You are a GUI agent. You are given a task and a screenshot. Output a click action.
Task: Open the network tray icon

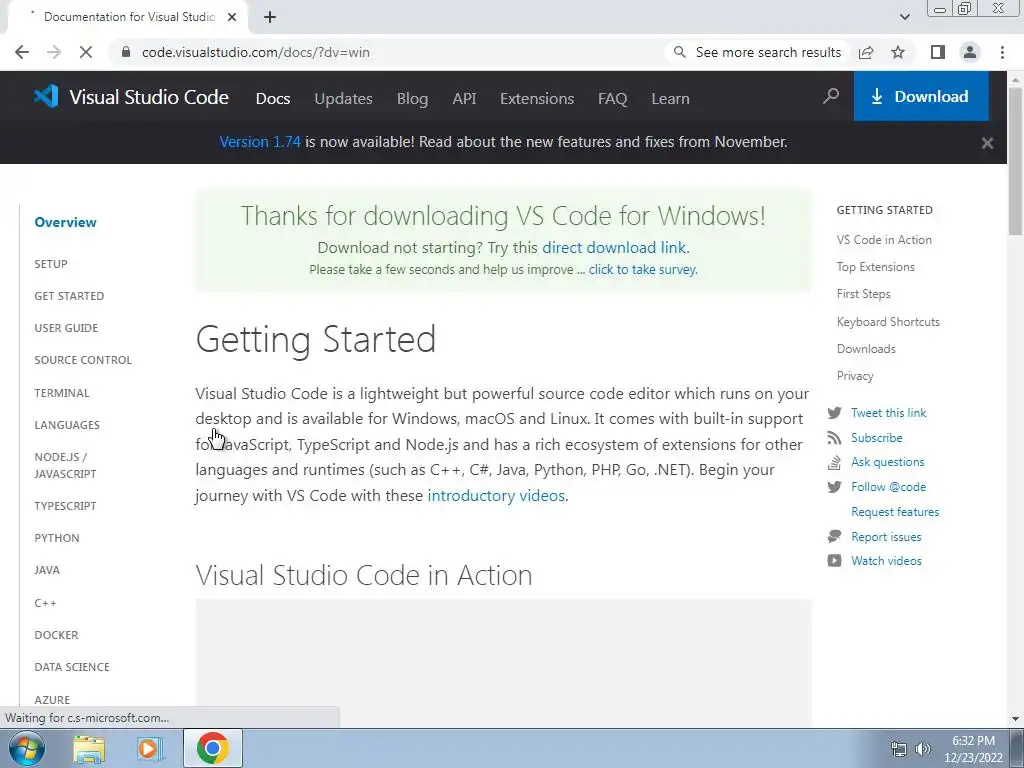[899, 749]
